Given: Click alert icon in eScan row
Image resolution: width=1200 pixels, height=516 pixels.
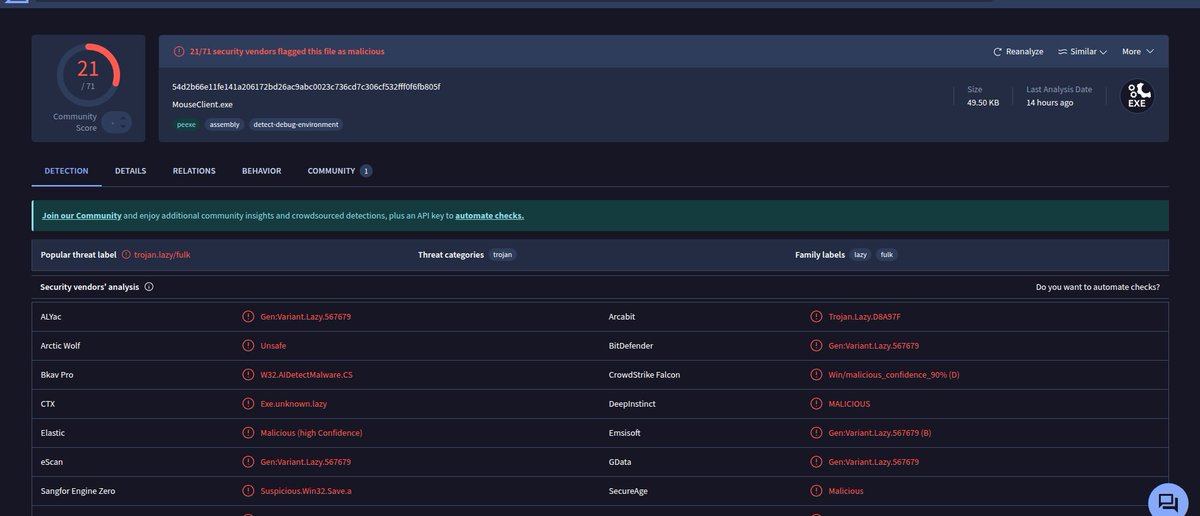Looking at the screenshot, I should click(x=248, y=462).
